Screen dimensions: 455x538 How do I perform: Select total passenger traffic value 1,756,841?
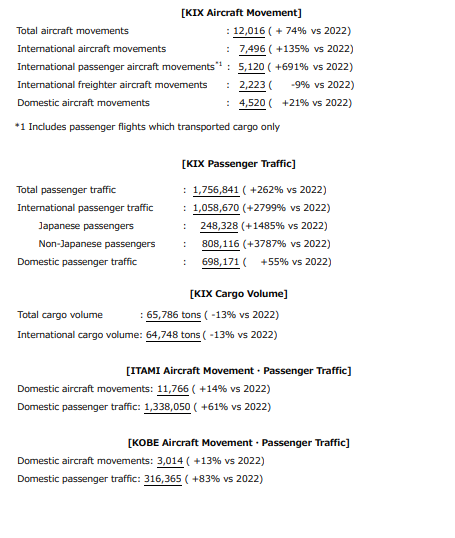(216, 190)
